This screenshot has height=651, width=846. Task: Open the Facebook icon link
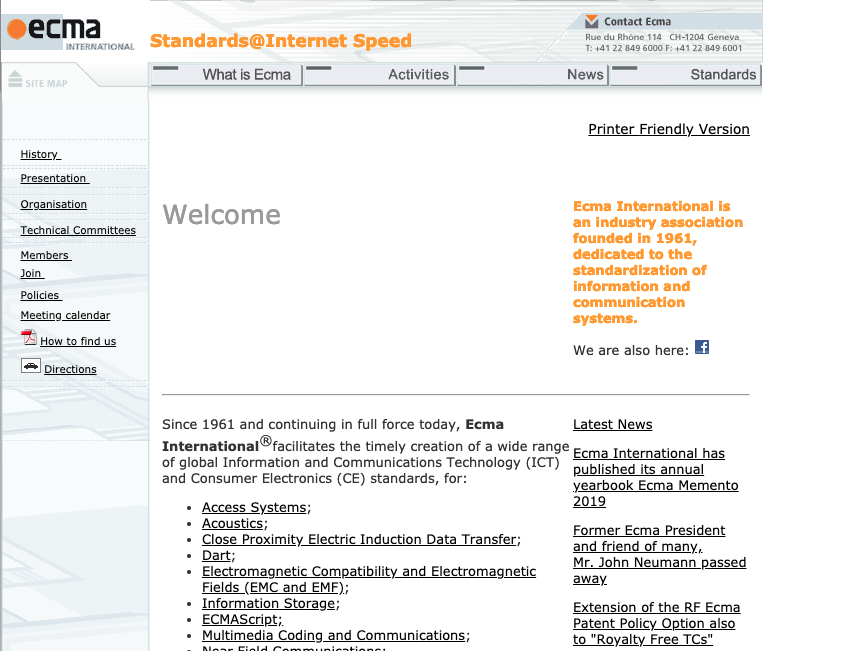[702, 347]
